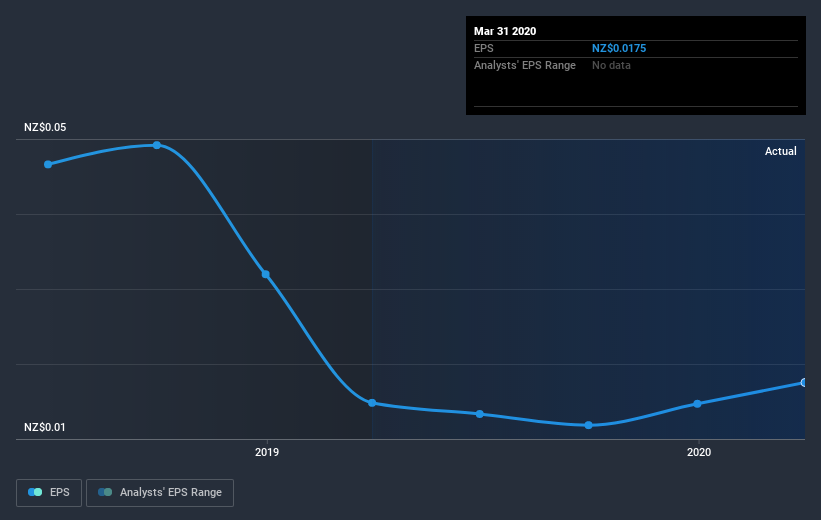Screen dimensions: 821x520
Task: Click the EPS row label in tooltip
Action: (483, 48)
